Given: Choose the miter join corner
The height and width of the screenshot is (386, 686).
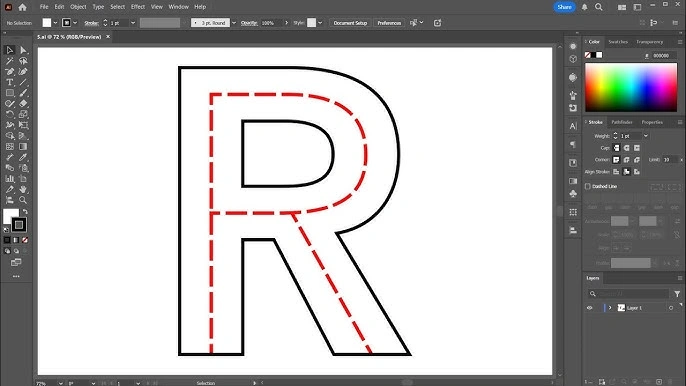Looking at the screenshot, I should point(616,160).
